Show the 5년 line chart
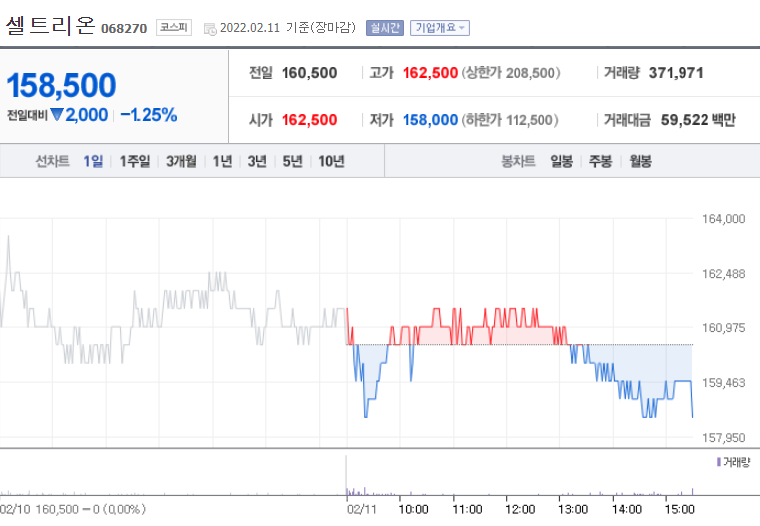This screenshot has height=526, width=760. pyautogui.click(x=293, y=161)
